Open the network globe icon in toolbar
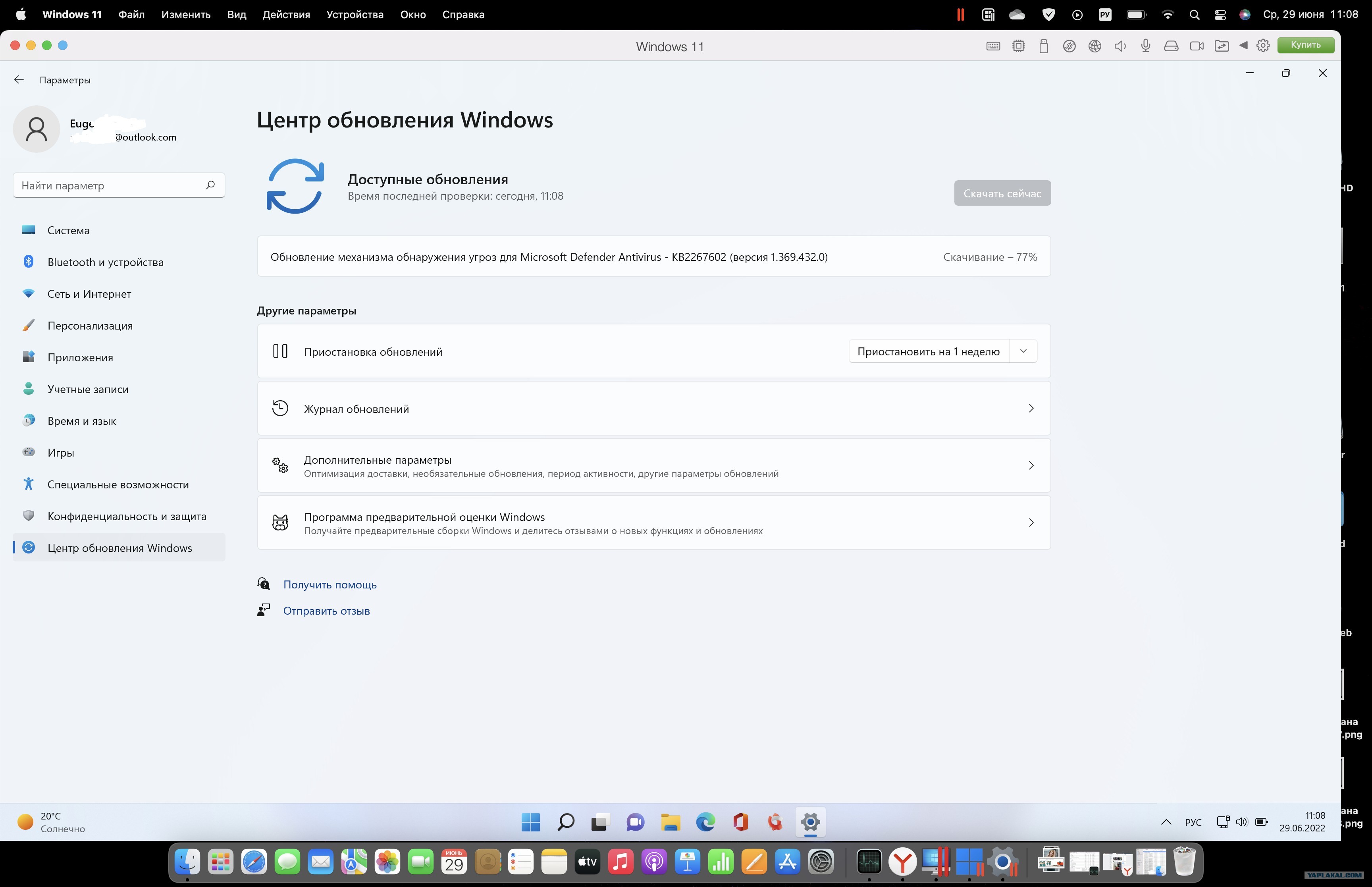Viewport: 1372px width, 887px height. click(1095, 46)
